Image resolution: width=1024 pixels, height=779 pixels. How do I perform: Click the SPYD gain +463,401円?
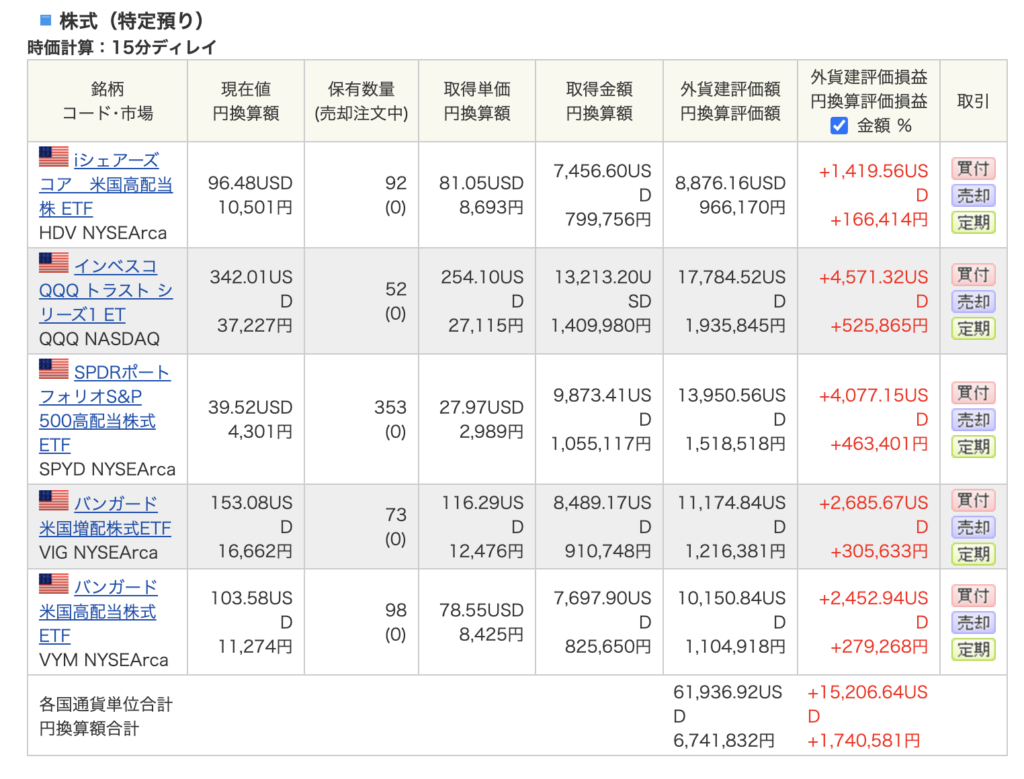(879, 444)
